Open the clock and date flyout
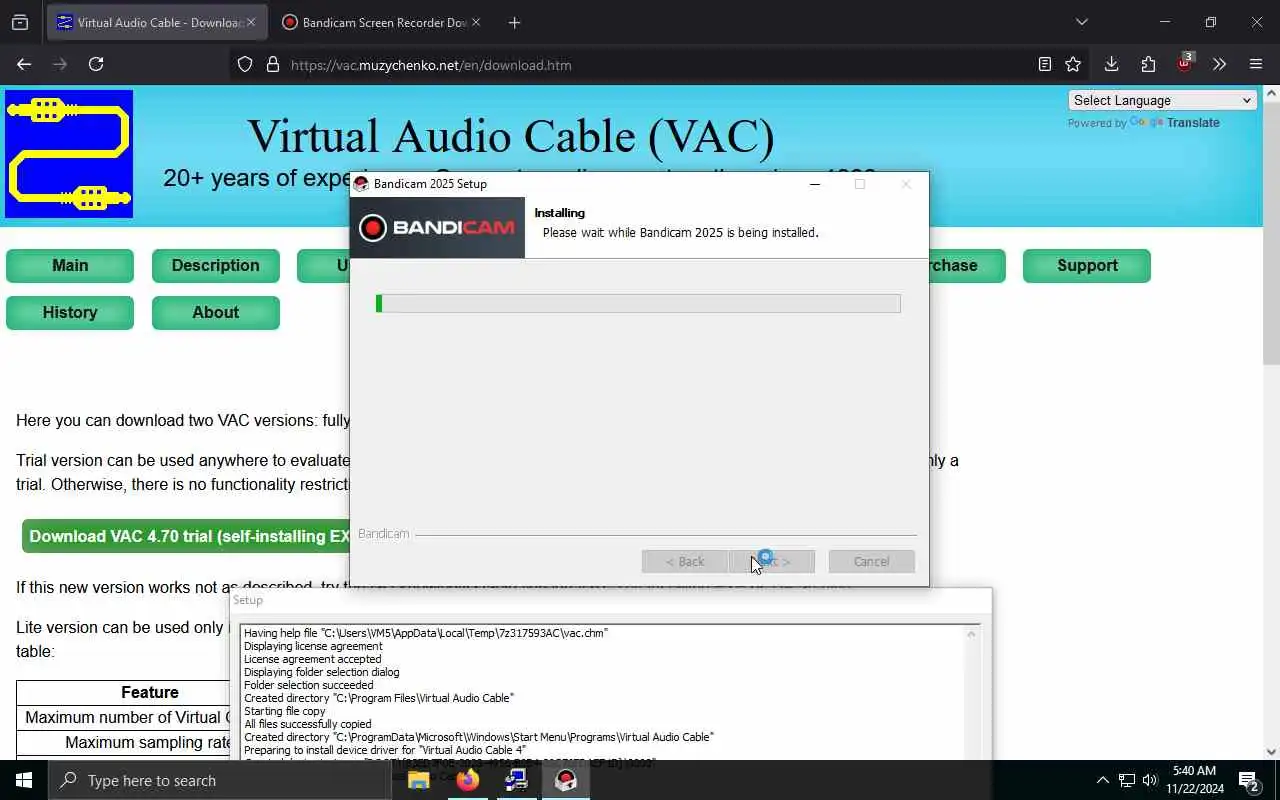This screenshot has height=800, width=1280. 1194,780
